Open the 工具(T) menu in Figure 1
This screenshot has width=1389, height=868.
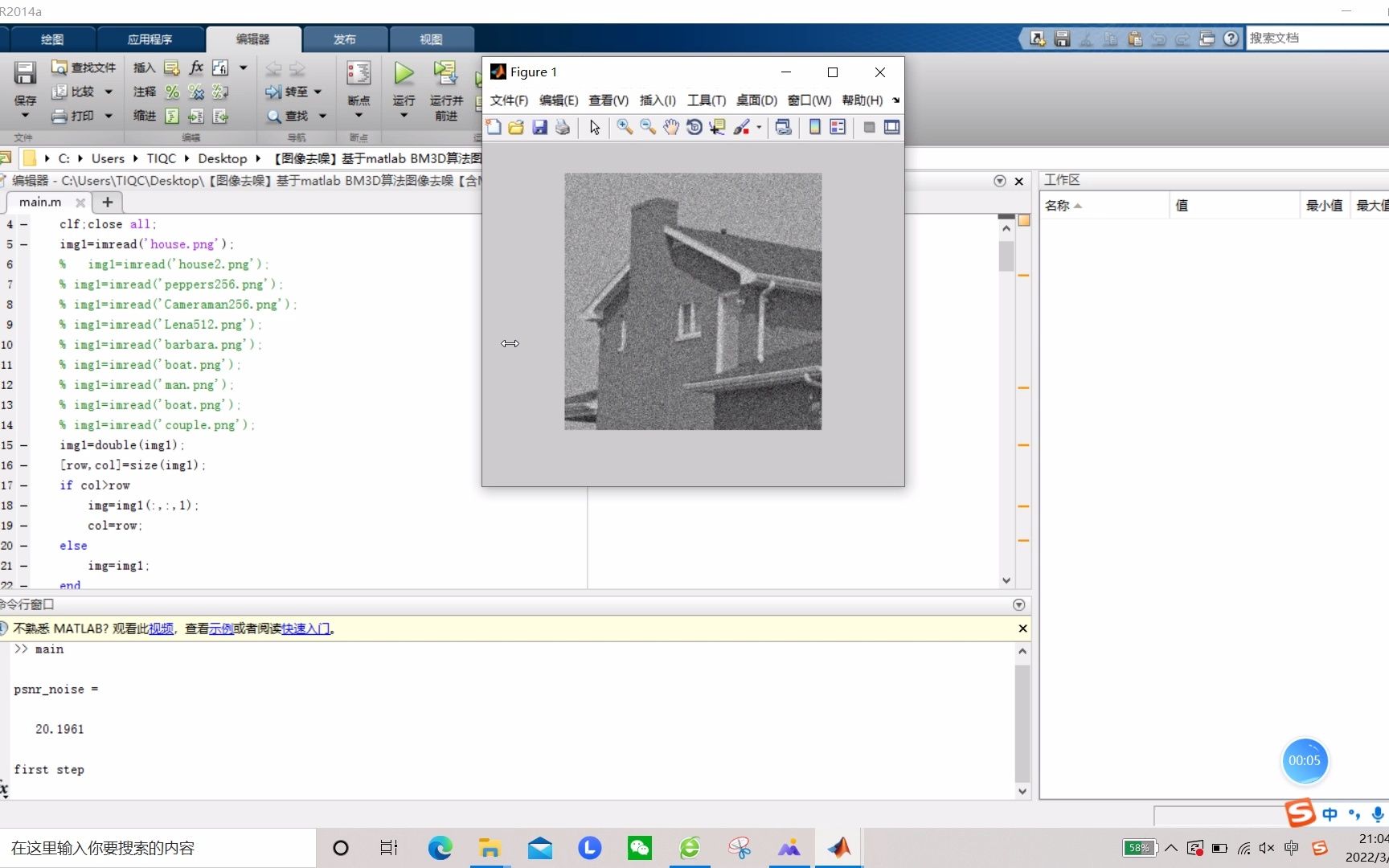tap(707, 100)
